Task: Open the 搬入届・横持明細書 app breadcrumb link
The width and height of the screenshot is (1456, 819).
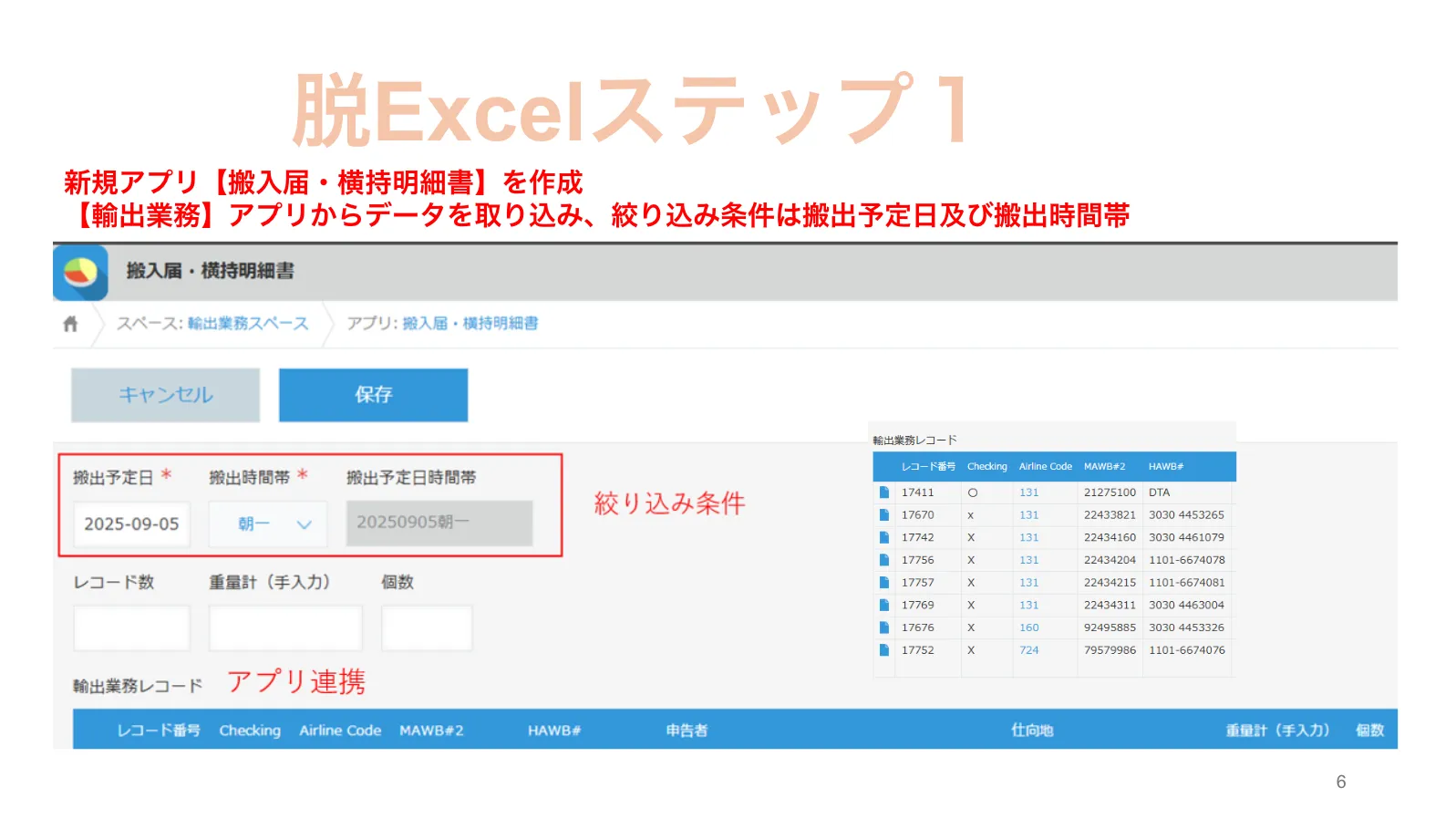Action: tap(470, 324)
